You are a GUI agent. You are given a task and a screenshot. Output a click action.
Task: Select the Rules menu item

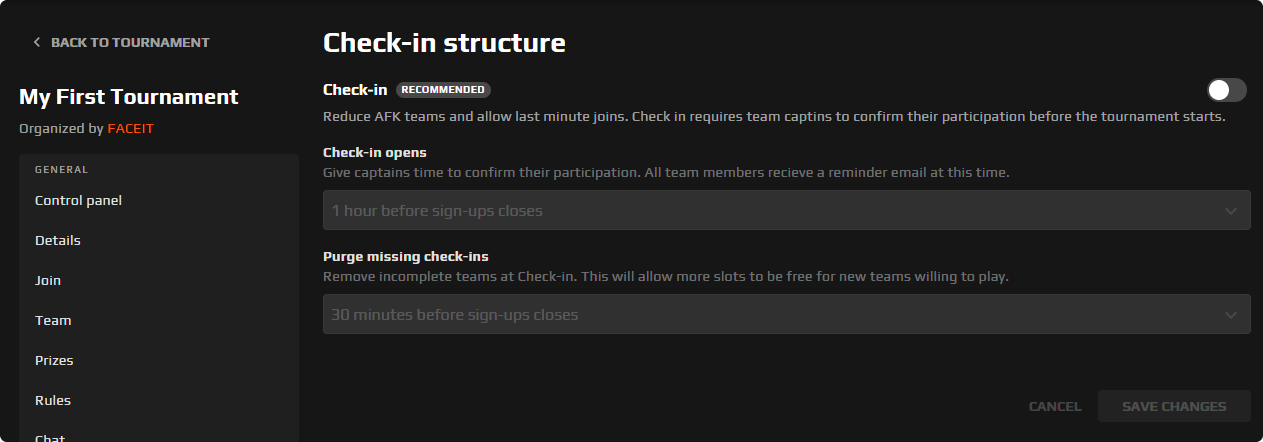53,401
